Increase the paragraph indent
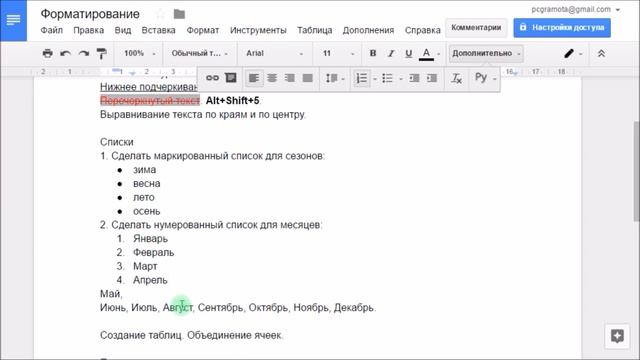This screenshot has height=360, width=640. (x=432, y=78)
